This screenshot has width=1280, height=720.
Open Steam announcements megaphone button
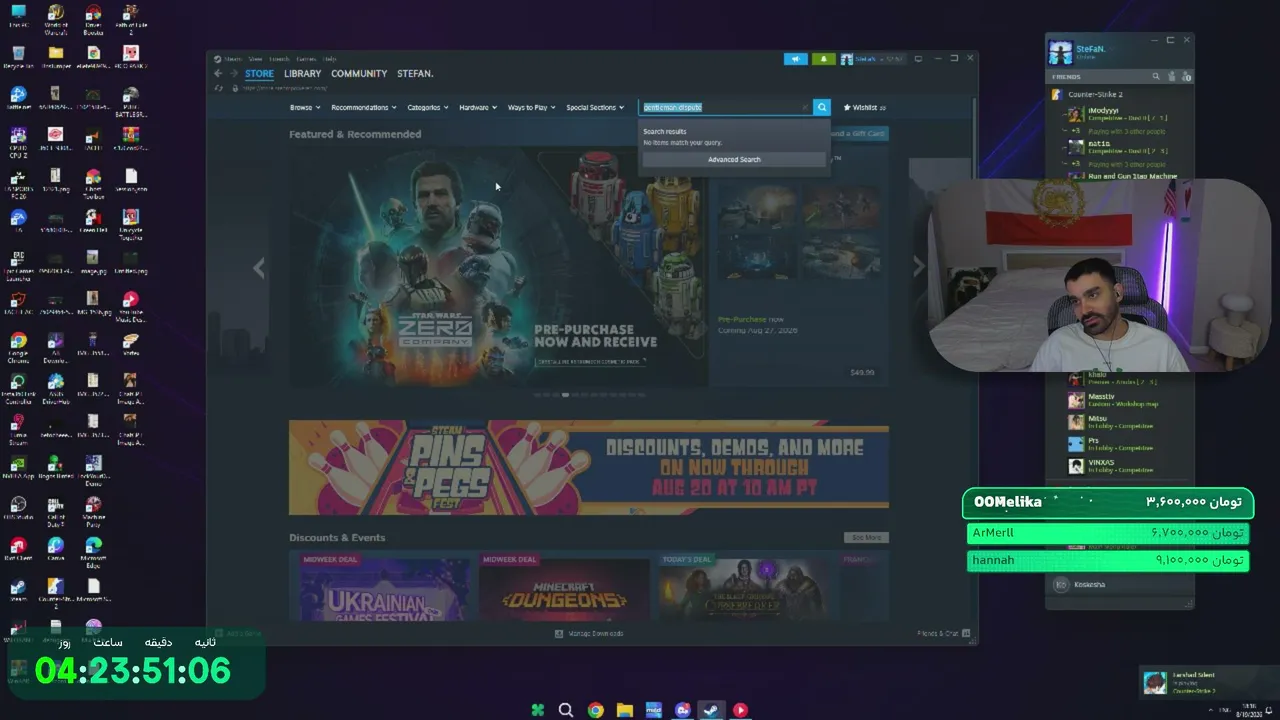tap(795, 59)
